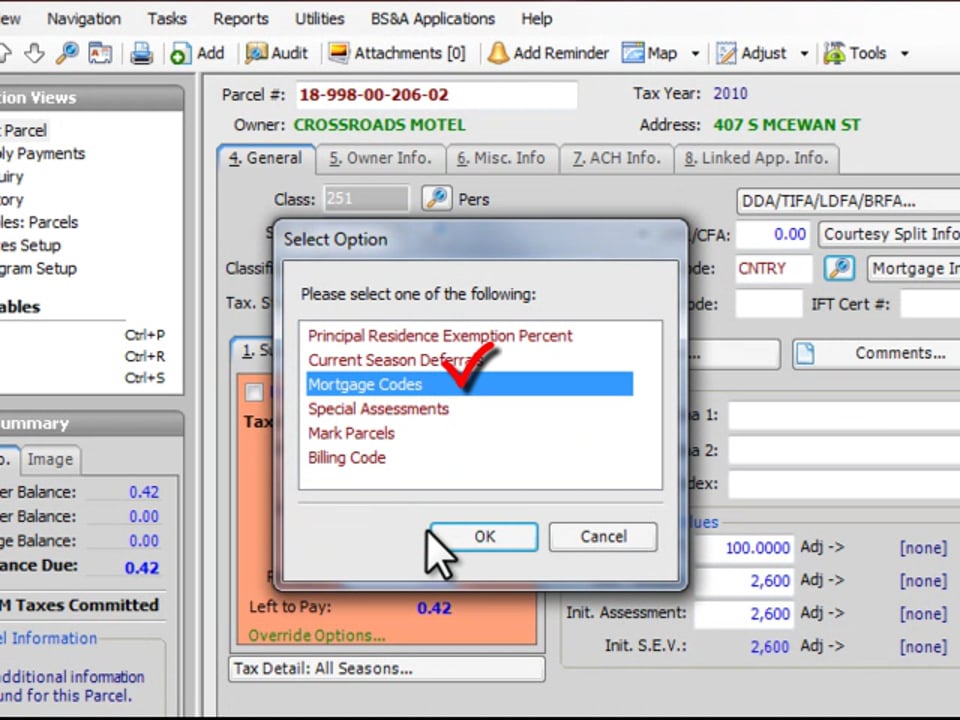
Task: Open BS&A Applications menu
Action: (x=432, y=19)
